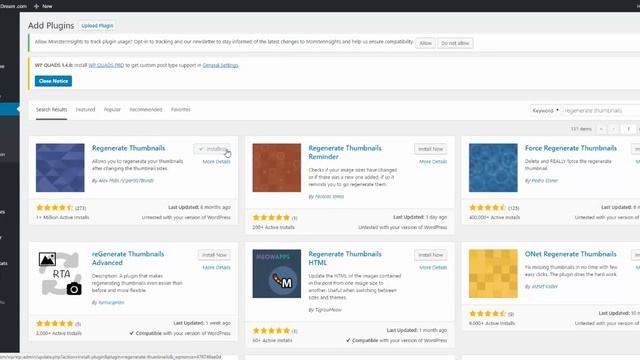Open Regenerate Thumbnails HTML title link
The height and width of the screenshot is (360, 640).
345,258
